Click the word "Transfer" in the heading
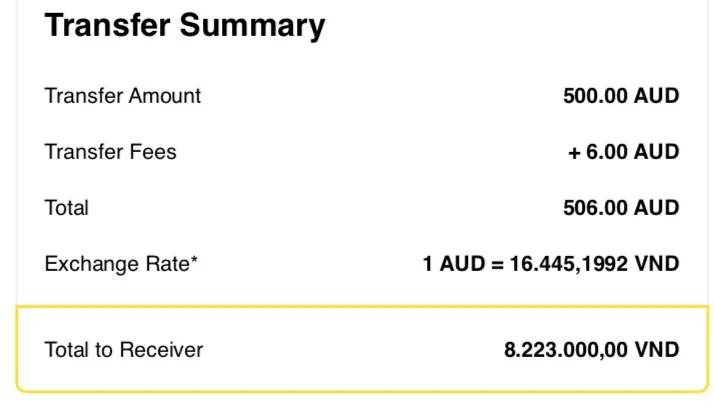 (108, 25)
